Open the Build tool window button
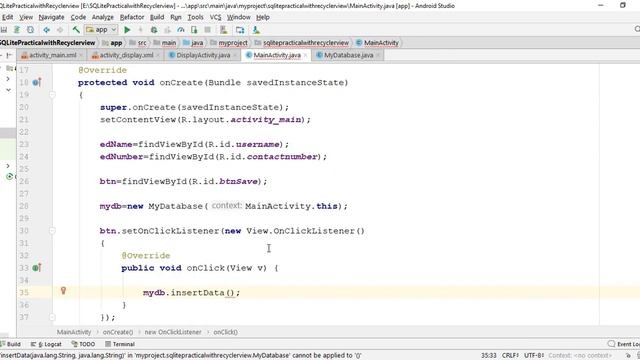This screenshot has height=360, width=640. [11, 344]
